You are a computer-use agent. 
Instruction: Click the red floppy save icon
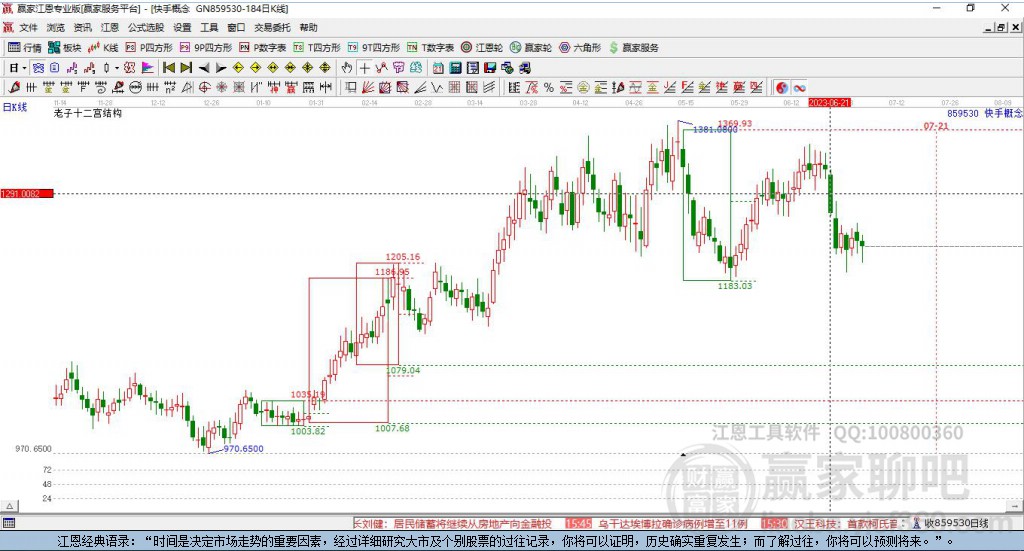490,67
